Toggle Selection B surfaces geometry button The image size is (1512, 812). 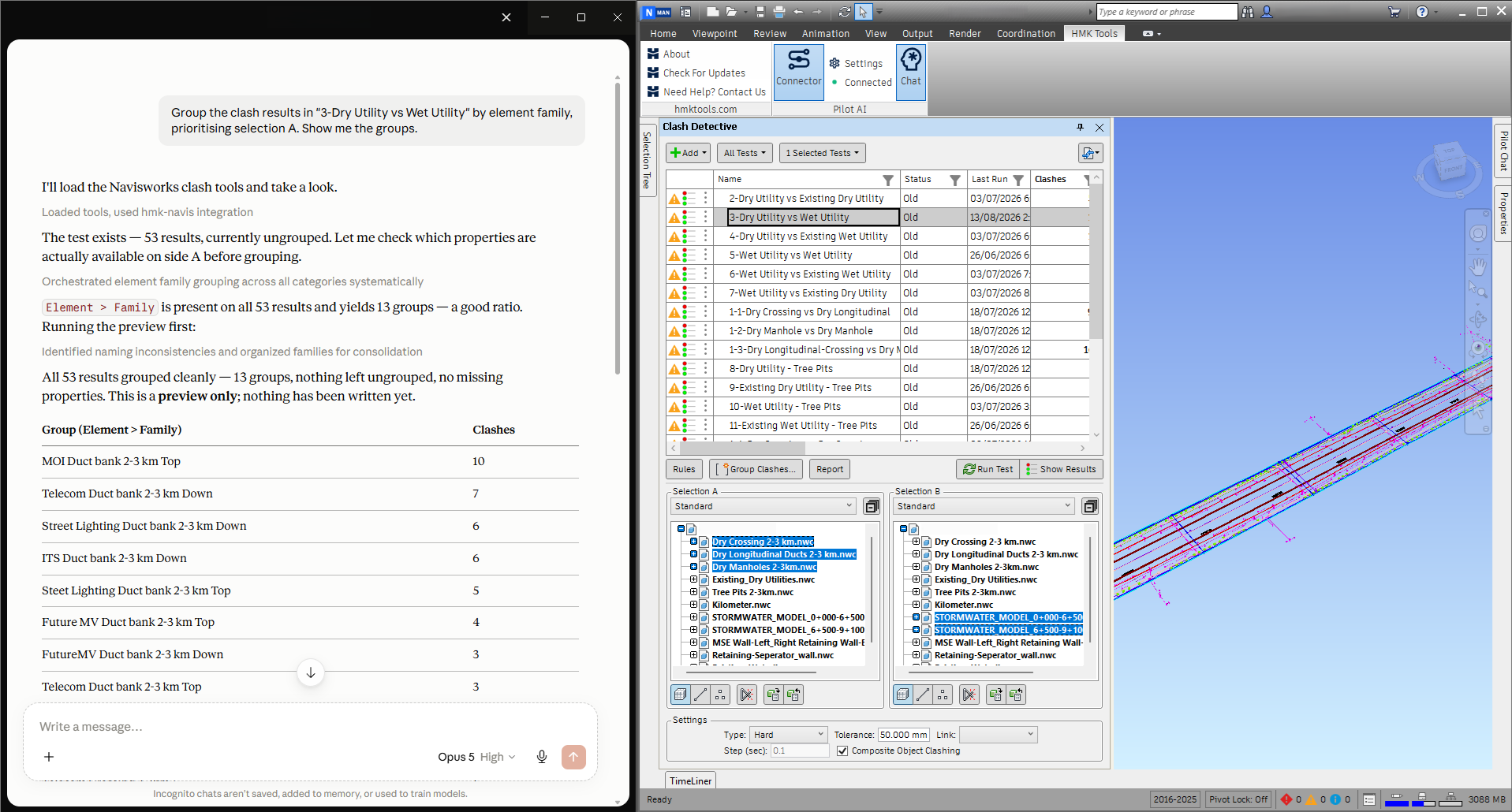click(x=903, y=695)
